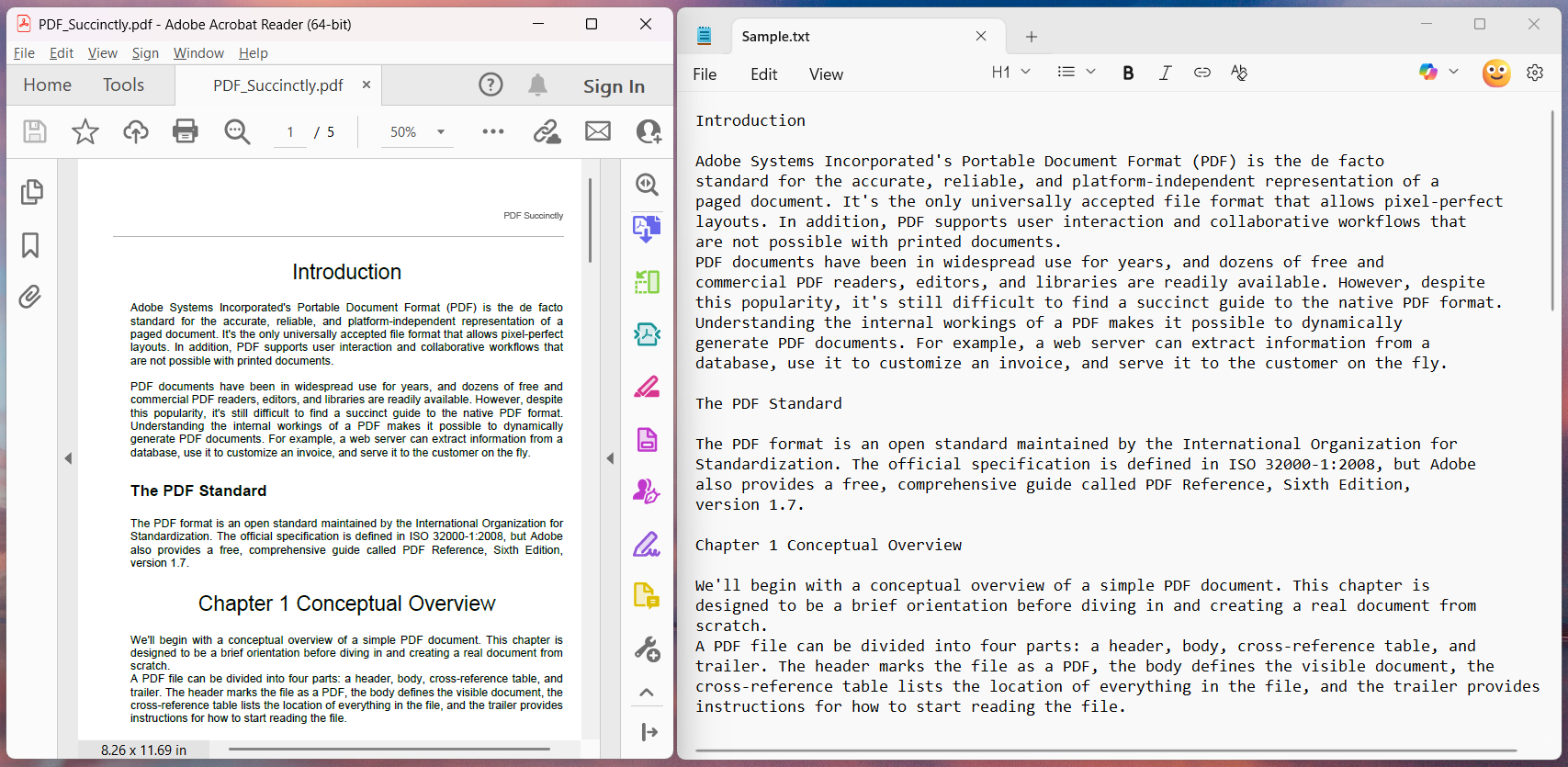Send file by email envelope icon
The height and width of the screenshot is (767, 1568).
pyautogui.click(x=598, y=131)
